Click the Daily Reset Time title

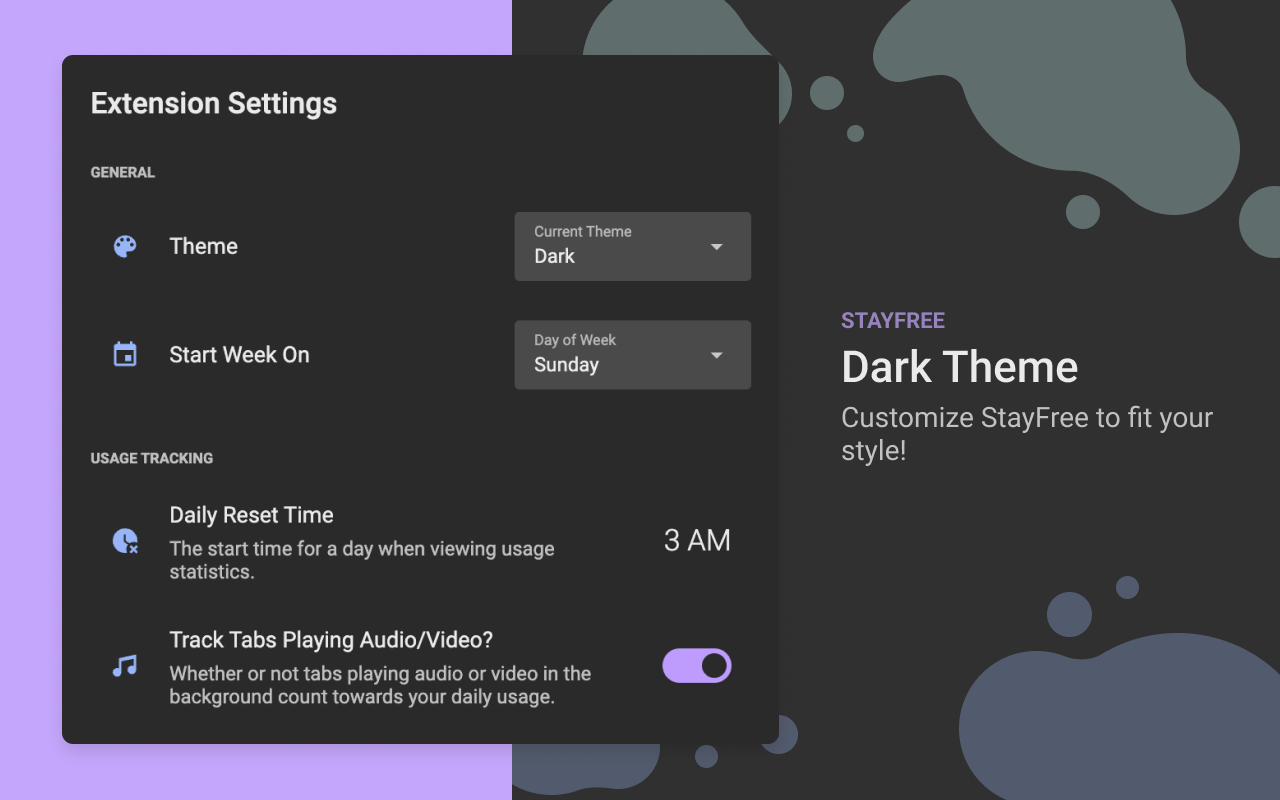click(x=252, y=515)
